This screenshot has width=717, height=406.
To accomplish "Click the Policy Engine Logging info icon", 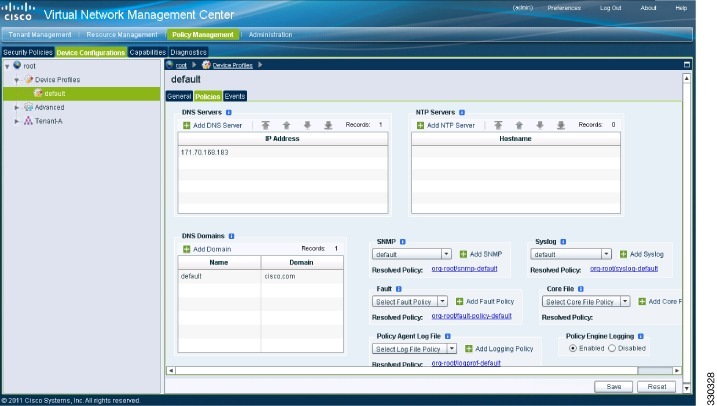I will coord(641,337).
